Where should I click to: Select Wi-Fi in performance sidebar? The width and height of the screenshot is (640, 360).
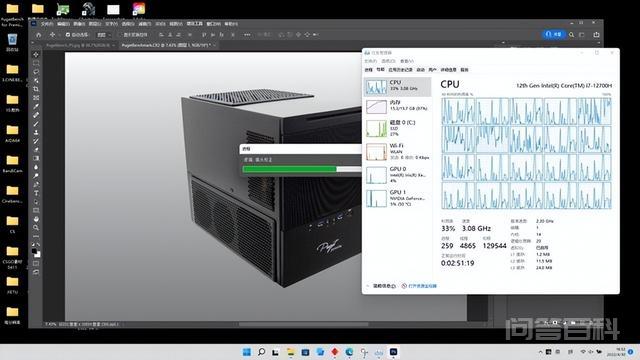pos(398,151)
